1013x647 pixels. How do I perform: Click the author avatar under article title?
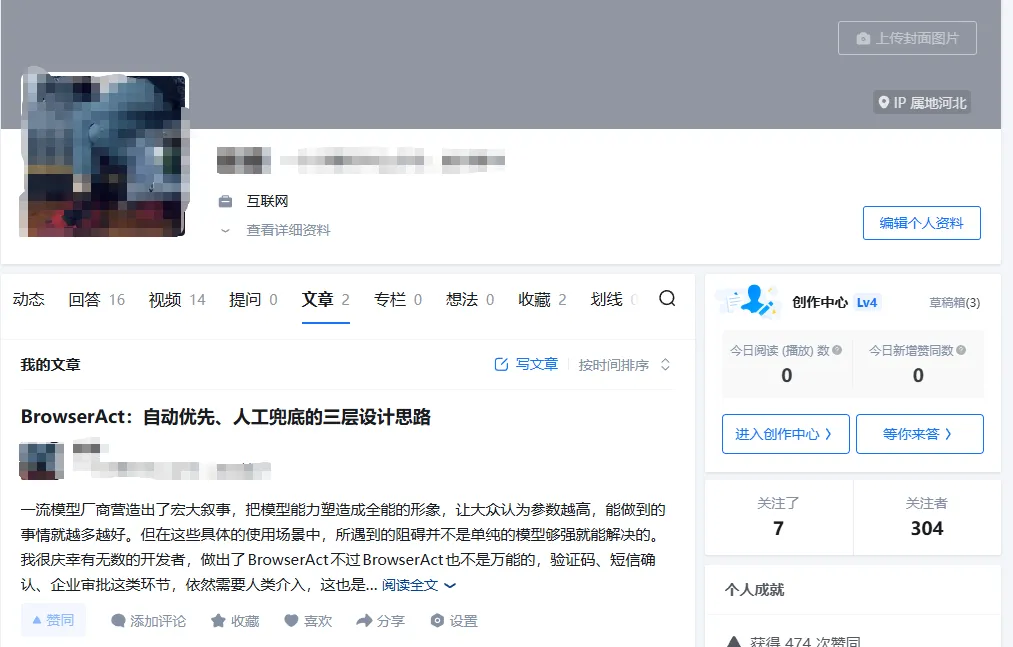click(x=42, y=461)
